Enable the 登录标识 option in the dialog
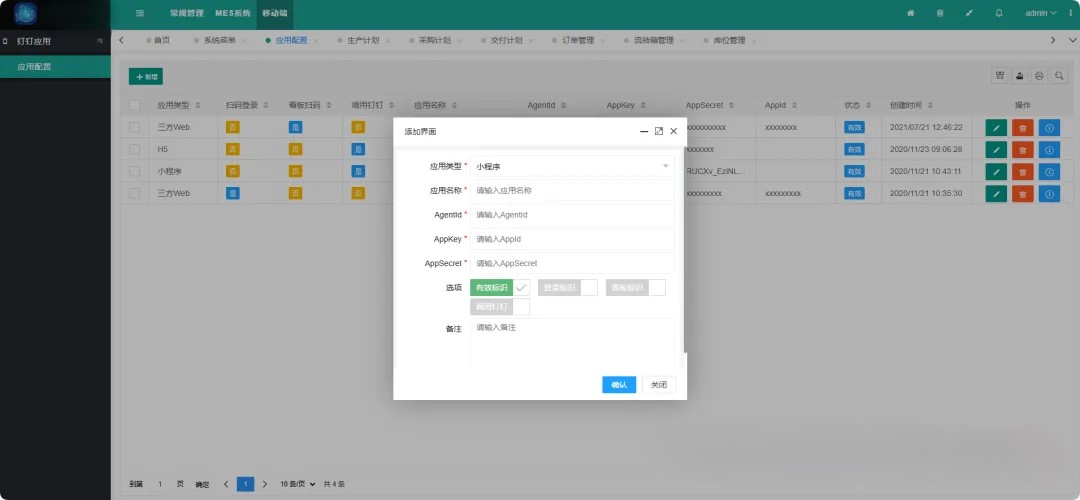Viewport: 1080px width, 500px height. 568,287
